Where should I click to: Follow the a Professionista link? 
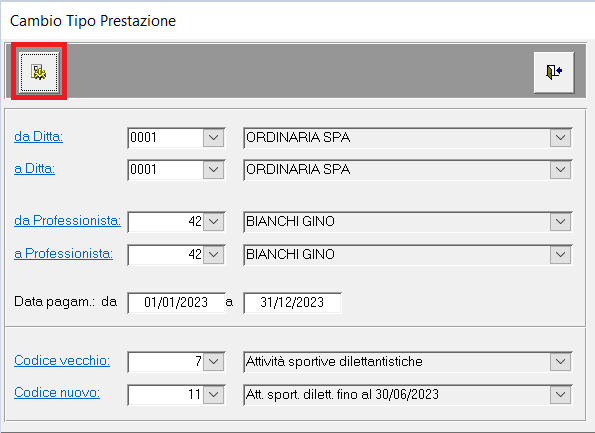(x=63, y=253)
